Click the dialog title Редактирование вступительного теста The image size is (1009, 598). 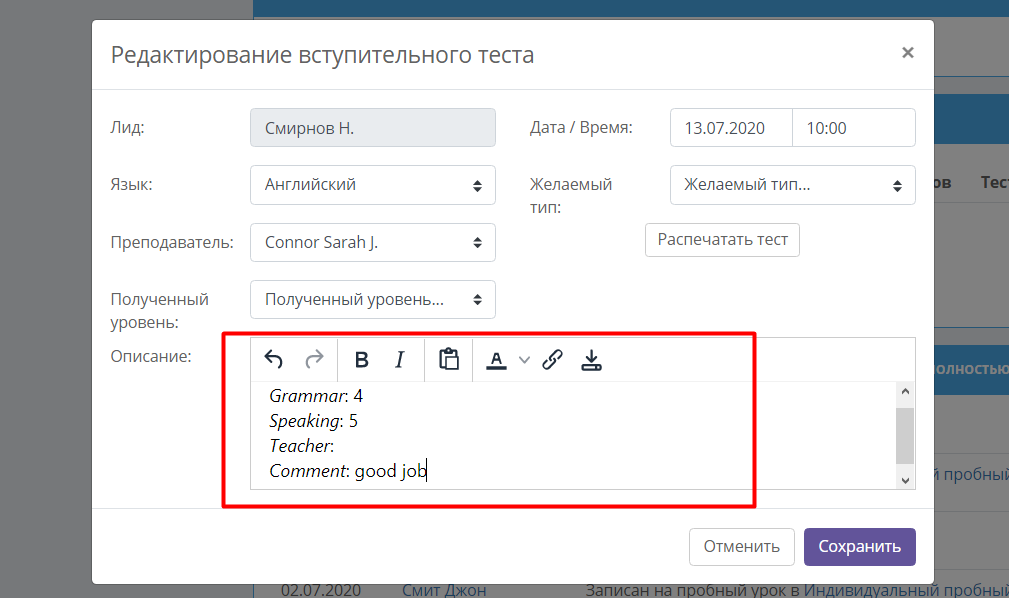click(322, 55)
